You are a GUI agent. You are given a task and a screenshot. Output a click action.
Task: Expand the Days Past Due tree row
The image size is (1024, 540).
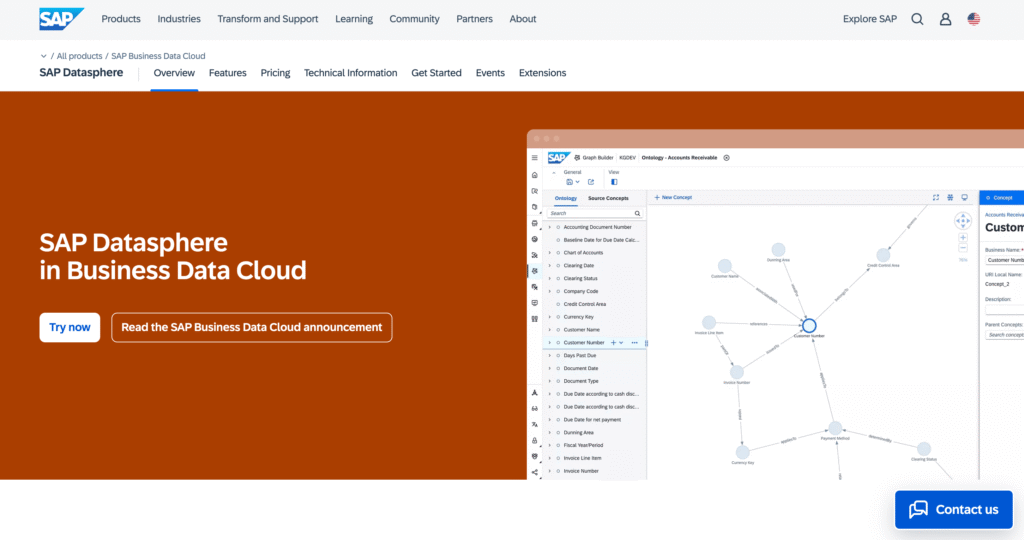pos(550,355)
